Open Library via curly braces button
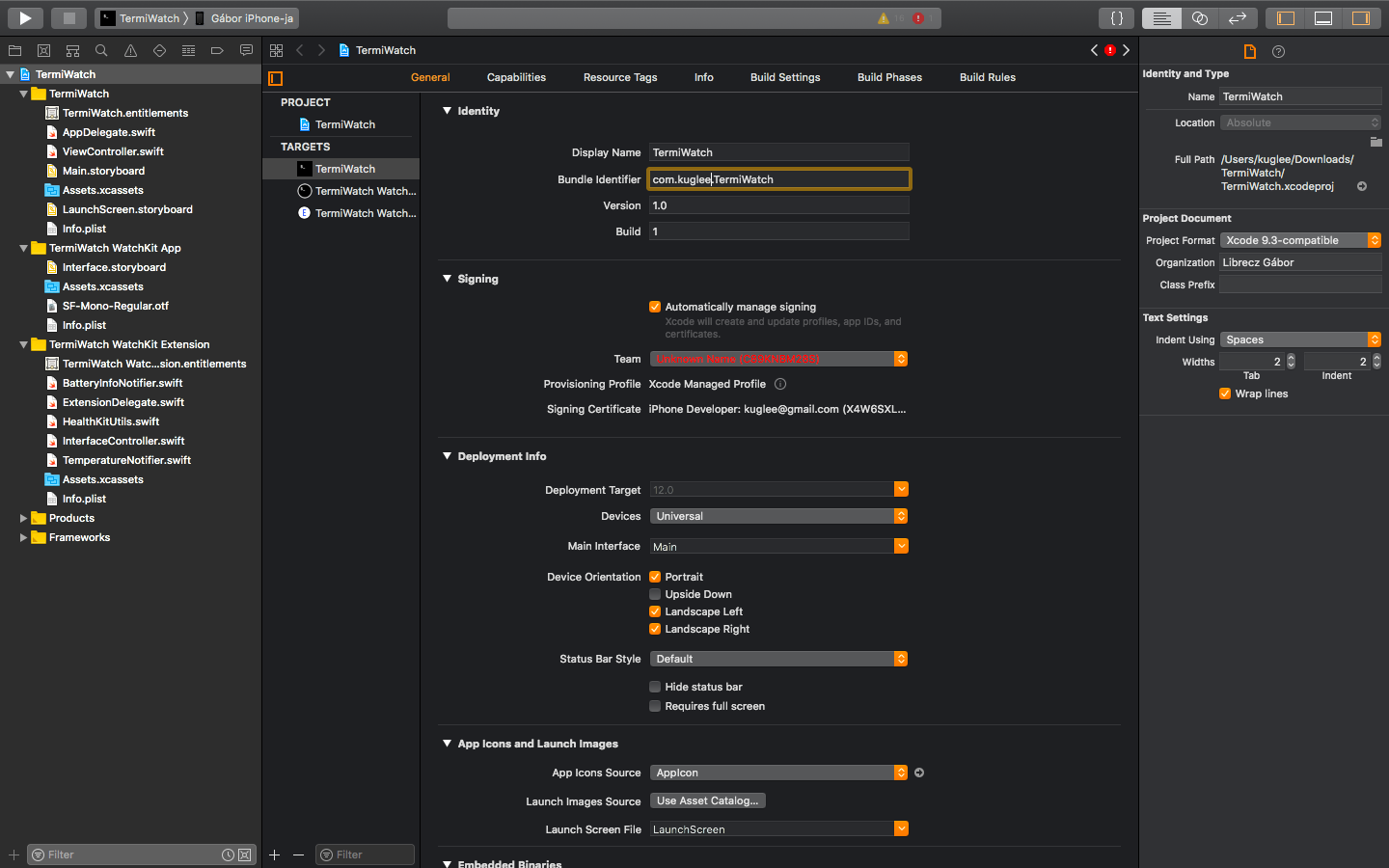 tap(1117, 17)
